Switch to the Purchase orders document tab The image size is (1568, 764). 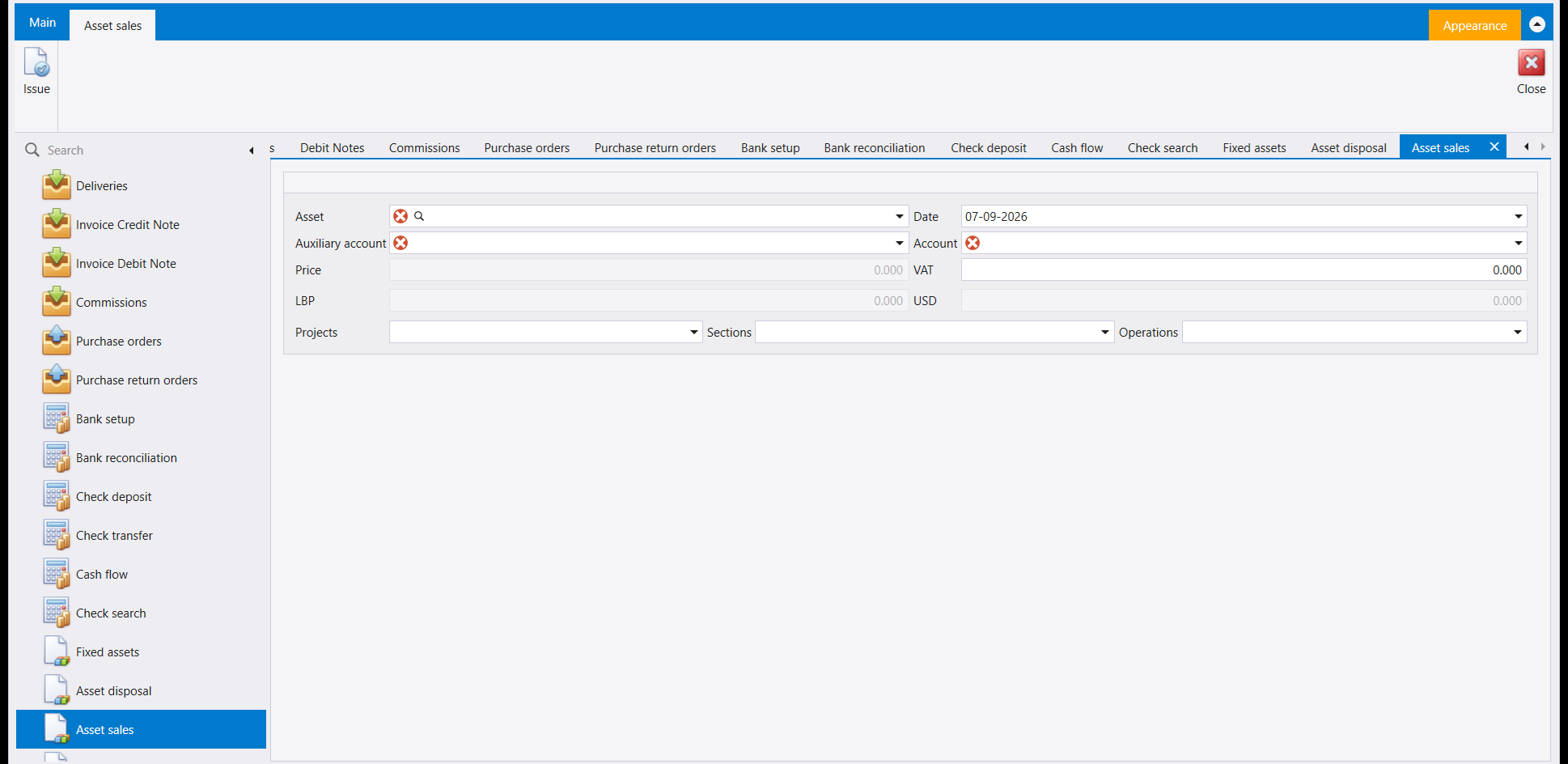[527, 147]
